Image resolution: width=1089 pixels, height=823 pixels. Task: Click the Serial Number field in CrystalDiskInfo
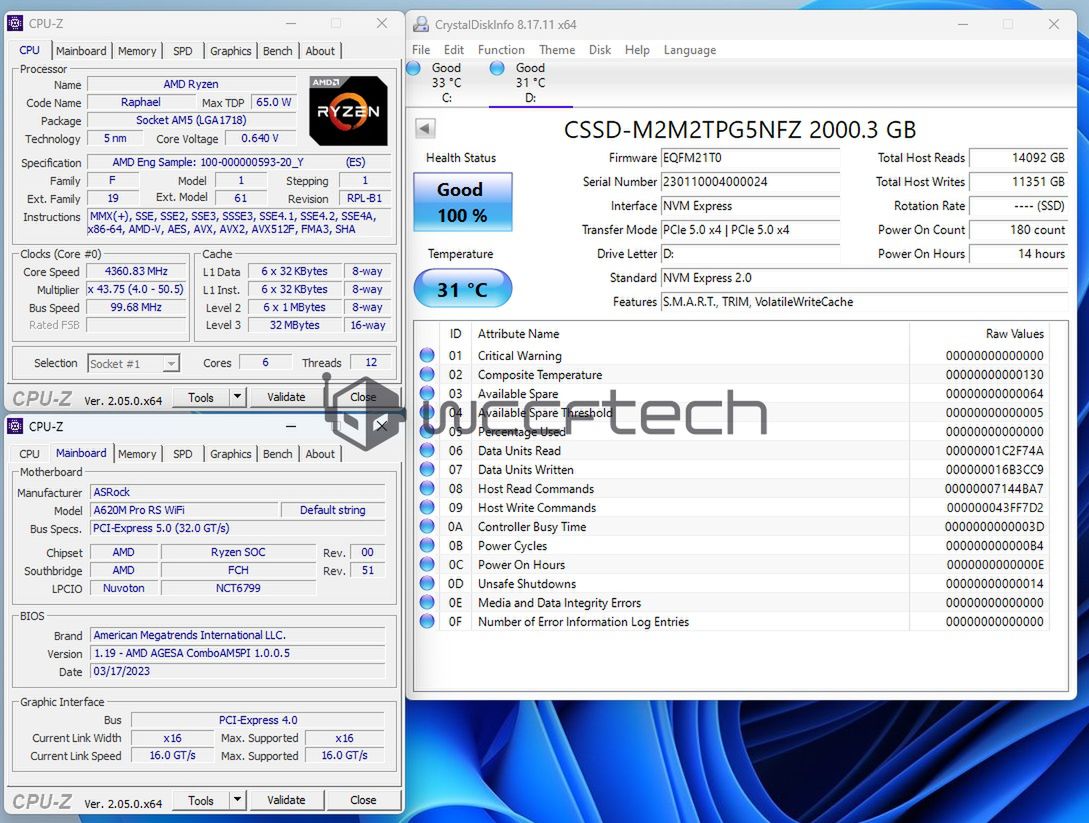pyautogui.click(x=751, y=182)
